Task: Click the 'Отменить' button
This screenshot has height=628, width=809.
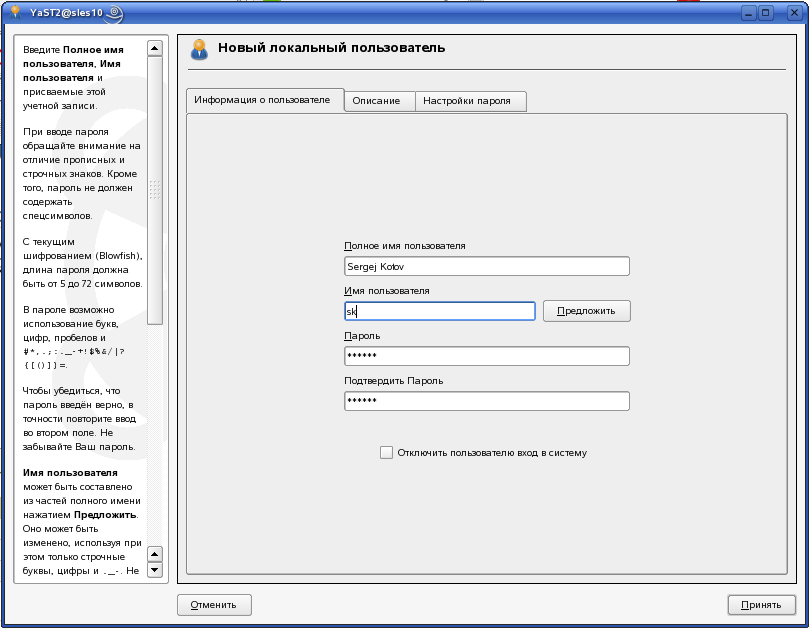Action: pyautogui.click(x=214, y=605)
